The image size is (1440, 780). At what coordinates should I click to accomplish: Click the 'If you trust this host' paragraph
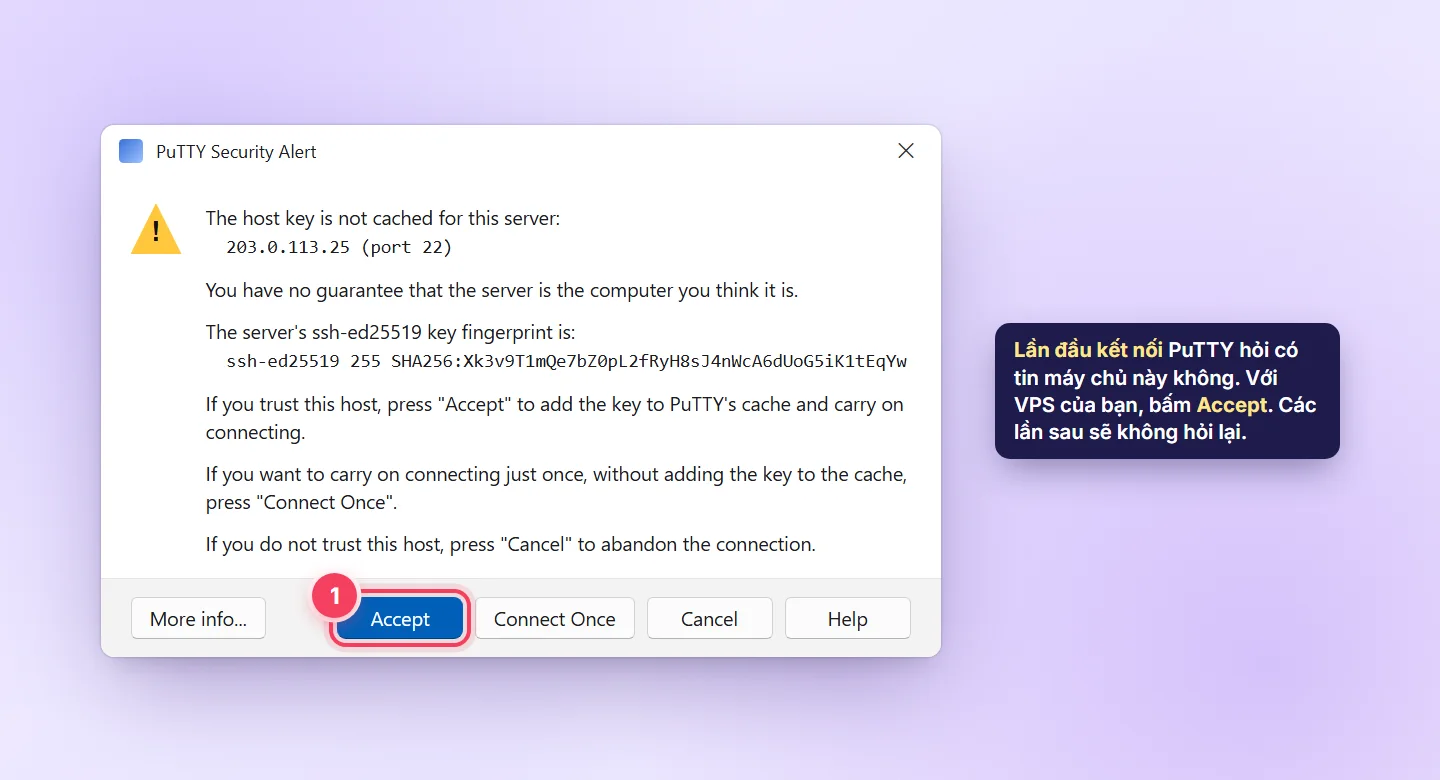pos(555,418)
